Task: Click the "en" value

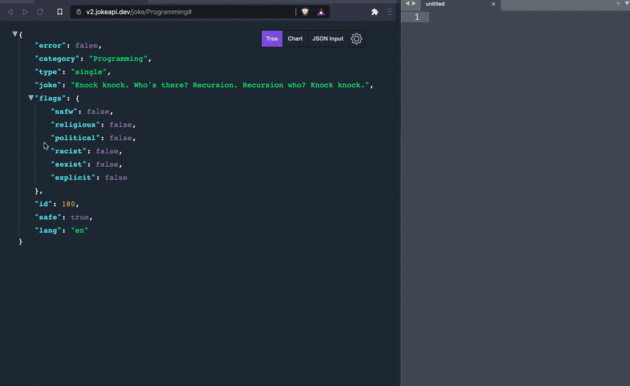Action: [80, 231]
